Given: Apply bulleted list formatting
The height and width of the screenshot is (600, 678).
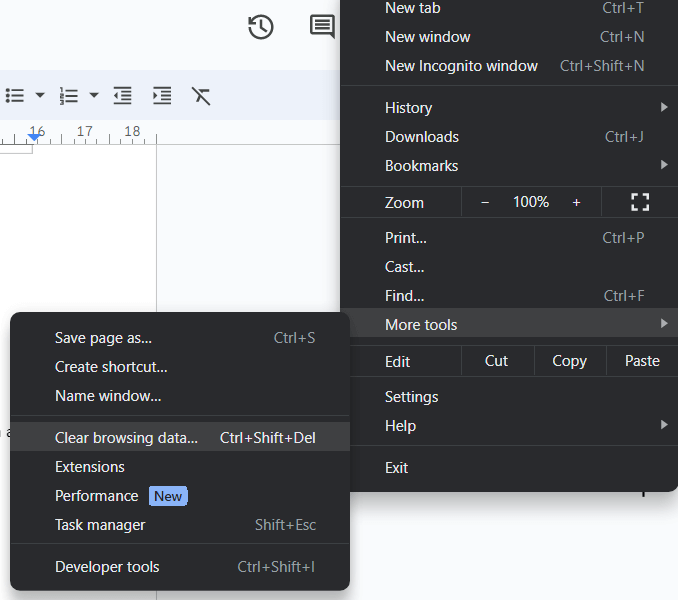Looking at the screenshot, I should coord(15,96).
